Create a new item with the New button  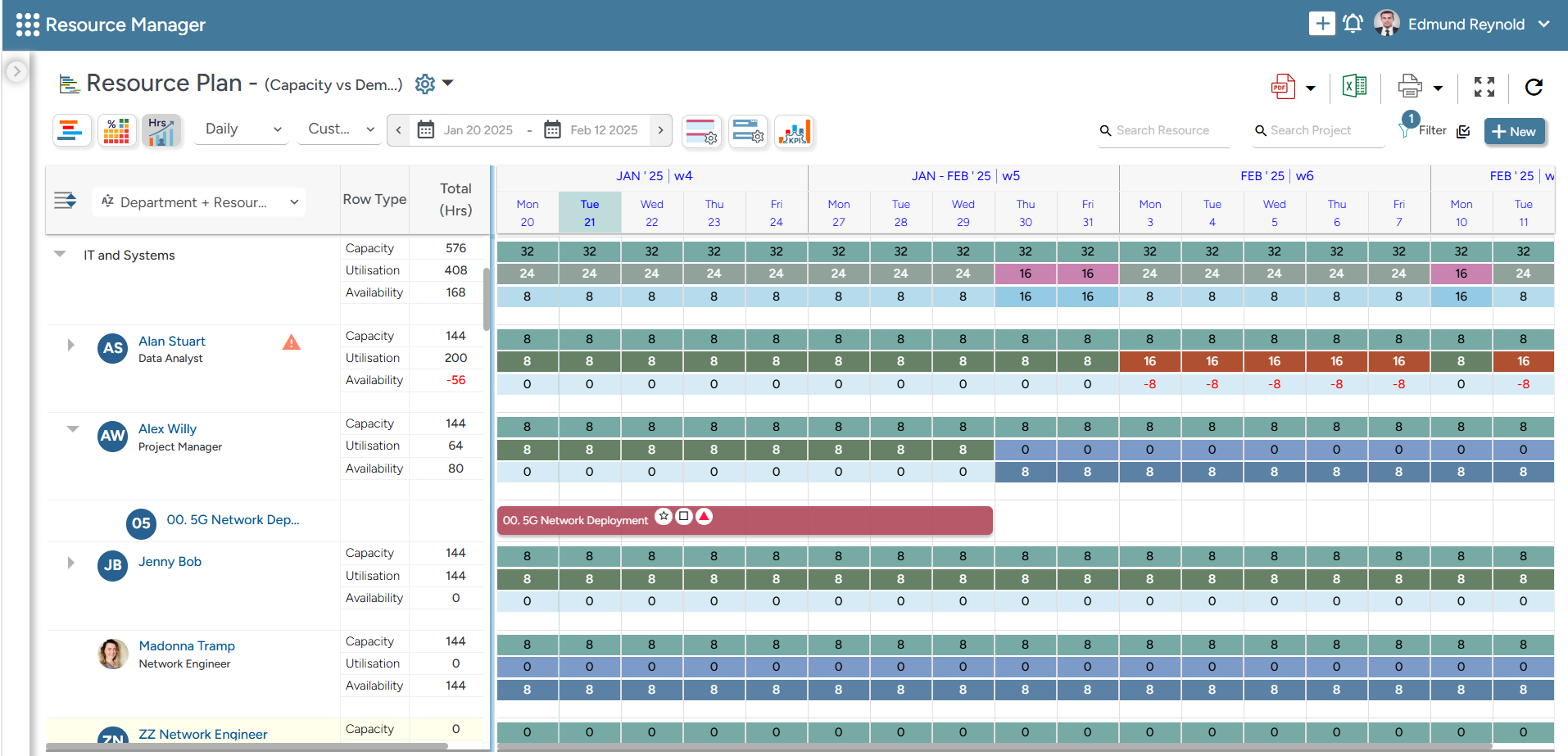click(1514, 131)
